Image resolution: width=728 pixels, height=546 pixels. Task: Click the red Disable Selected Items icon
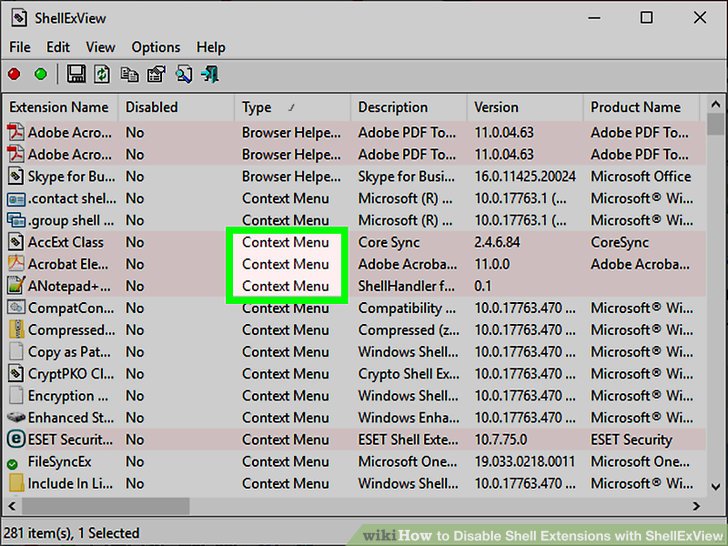(14, 74)
